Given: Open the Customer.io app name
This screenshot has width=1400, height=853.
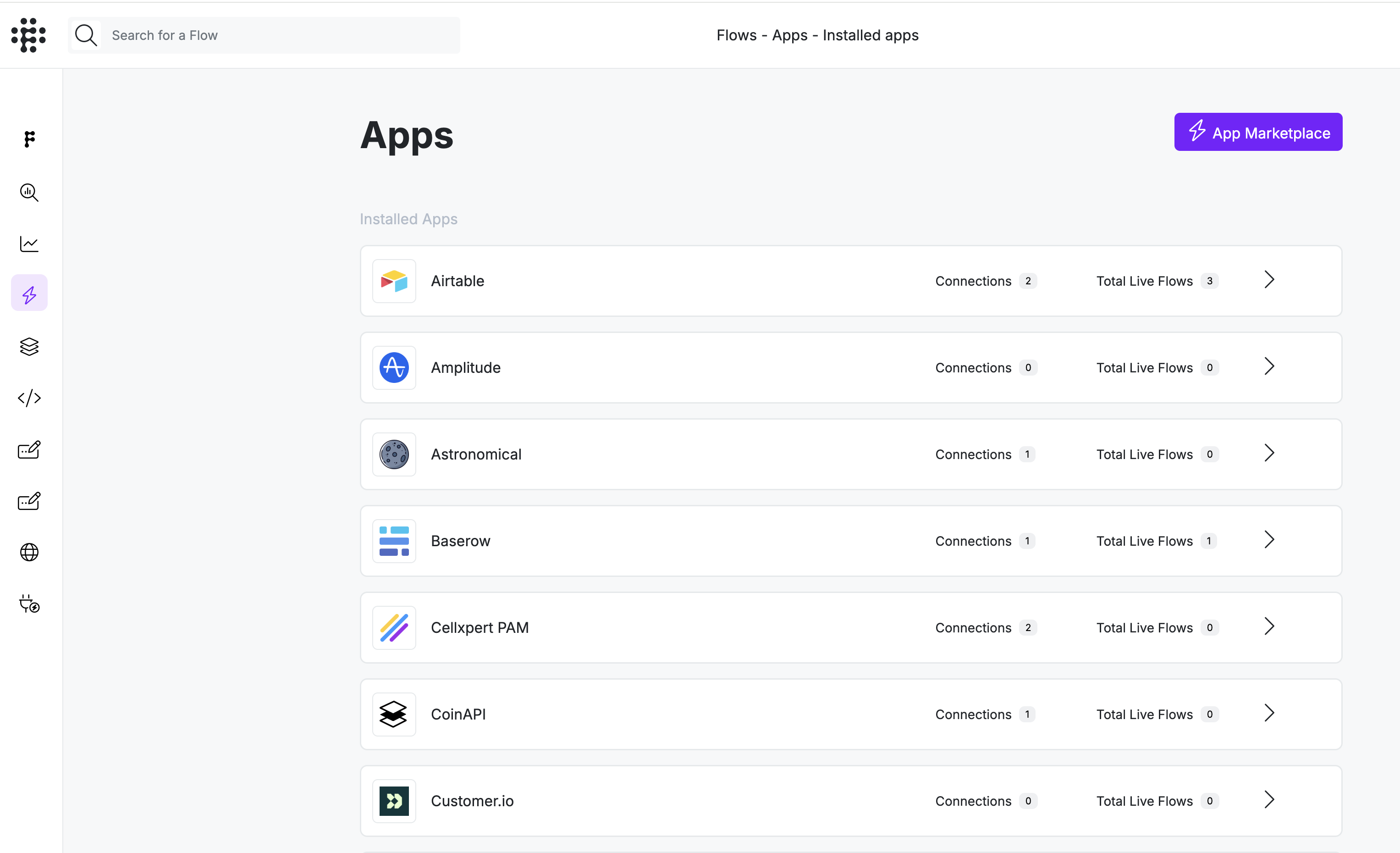Looking at the screenshot, I should tap(472, 801).
